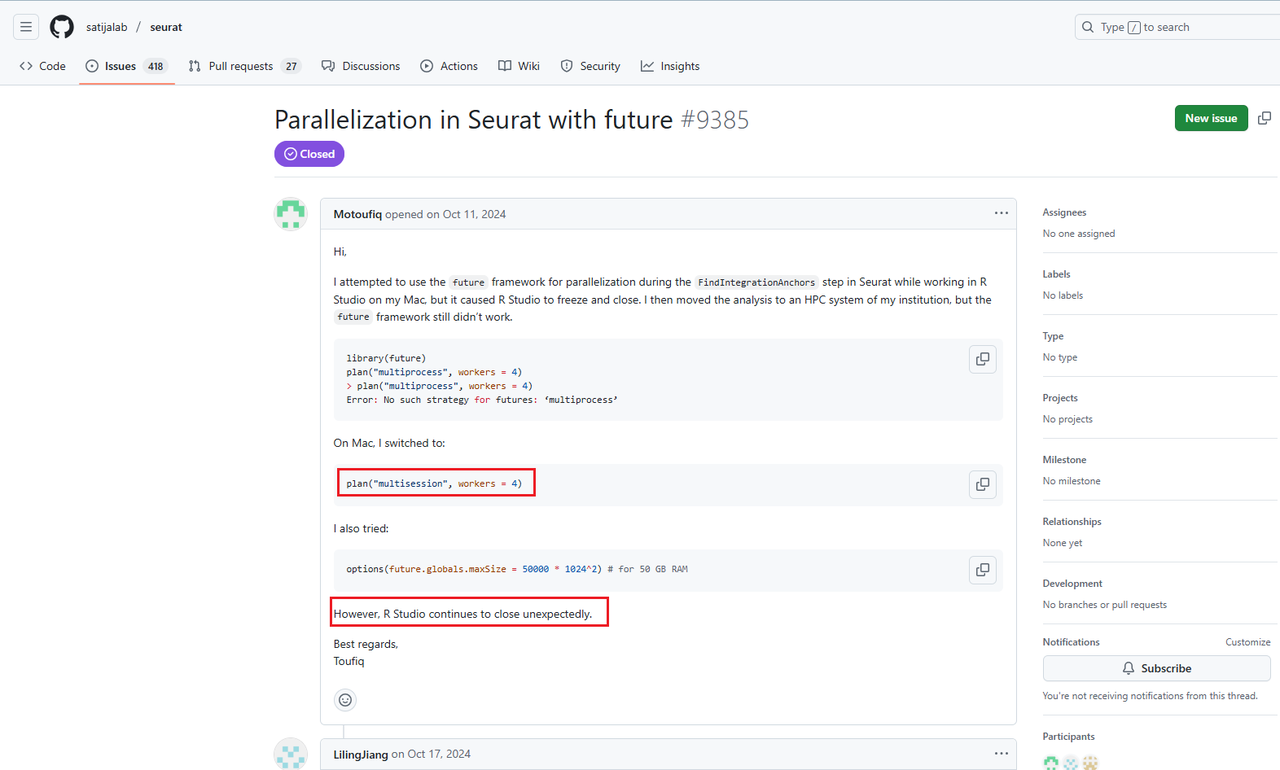Open Motoufiq's profile avatar
Image resolution: width=1280 pixels, height=770 pixels.
point(290,213)
